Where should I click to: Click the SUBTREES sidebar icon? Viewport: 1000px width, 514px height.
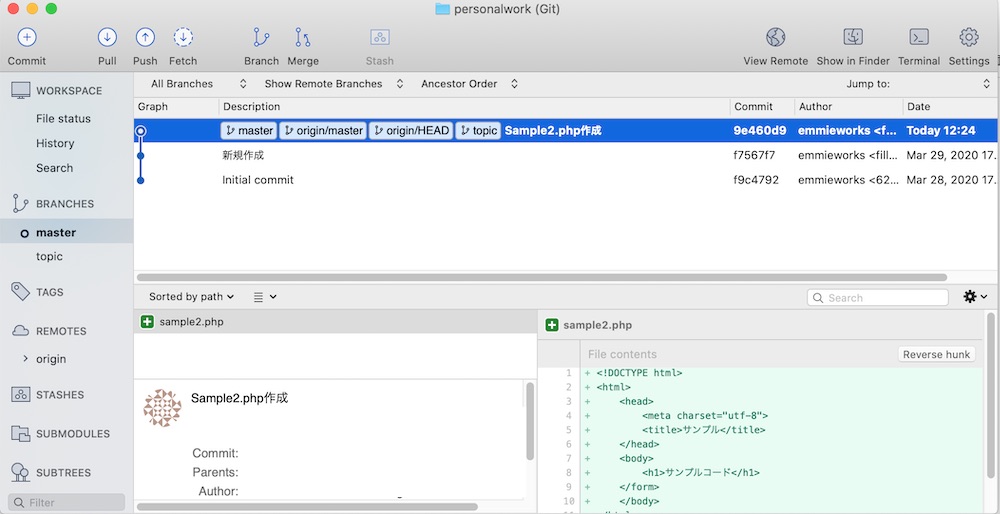click(x=20, y=473)
